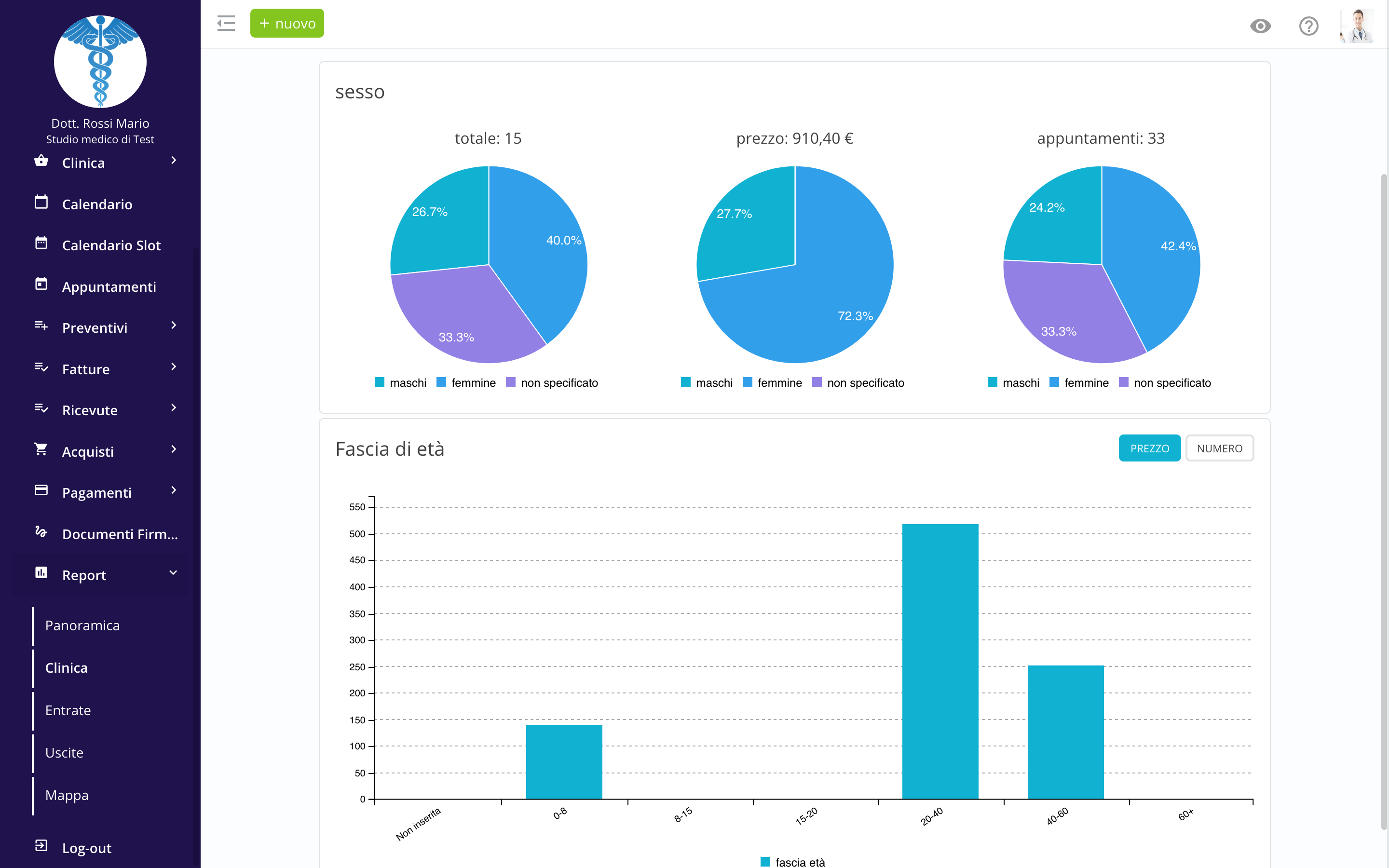Click the Acquisti shopping cart icon

41,449
